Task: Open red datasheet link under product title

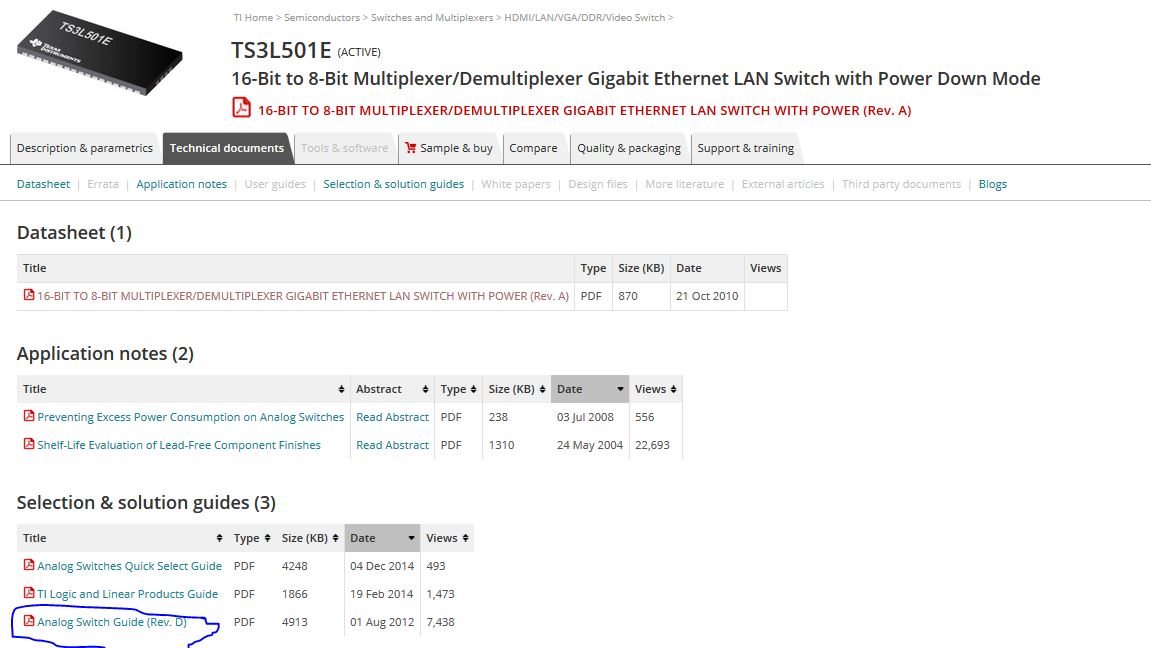Action: [x=584, y=110]
